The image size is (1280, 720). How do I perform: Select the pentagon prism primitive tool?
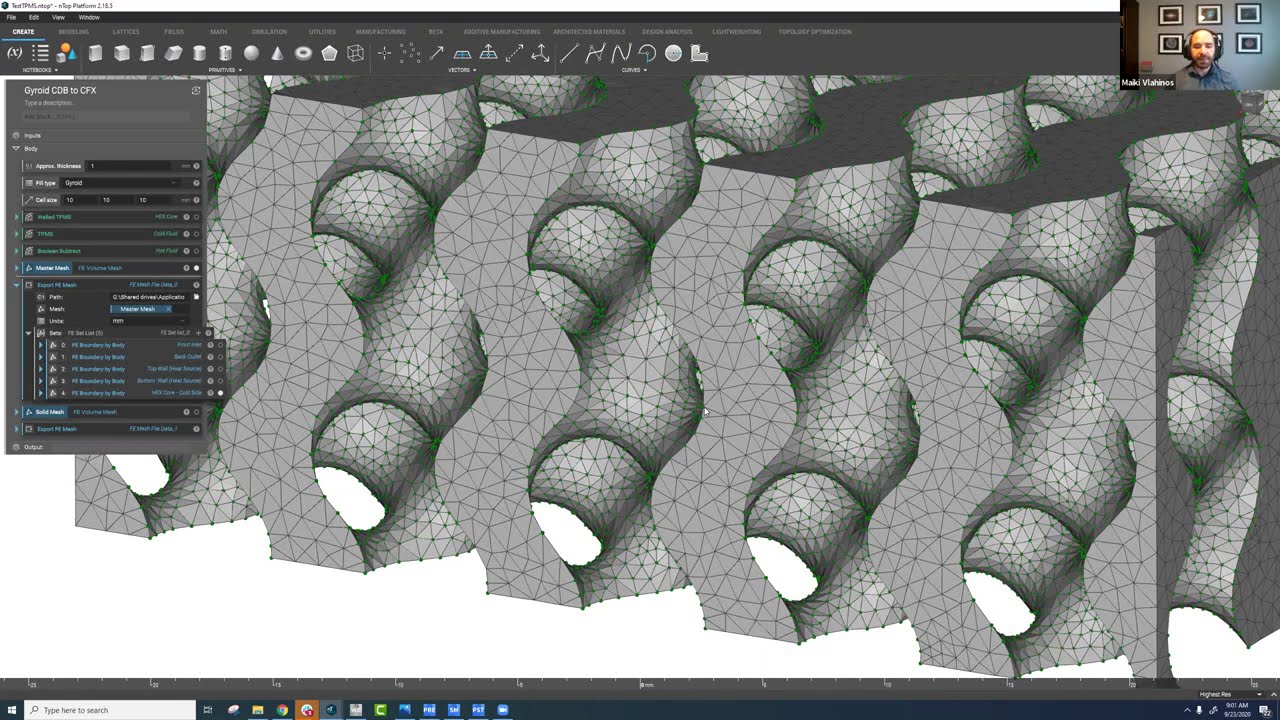pyautogui.click(x=329, y=53)
